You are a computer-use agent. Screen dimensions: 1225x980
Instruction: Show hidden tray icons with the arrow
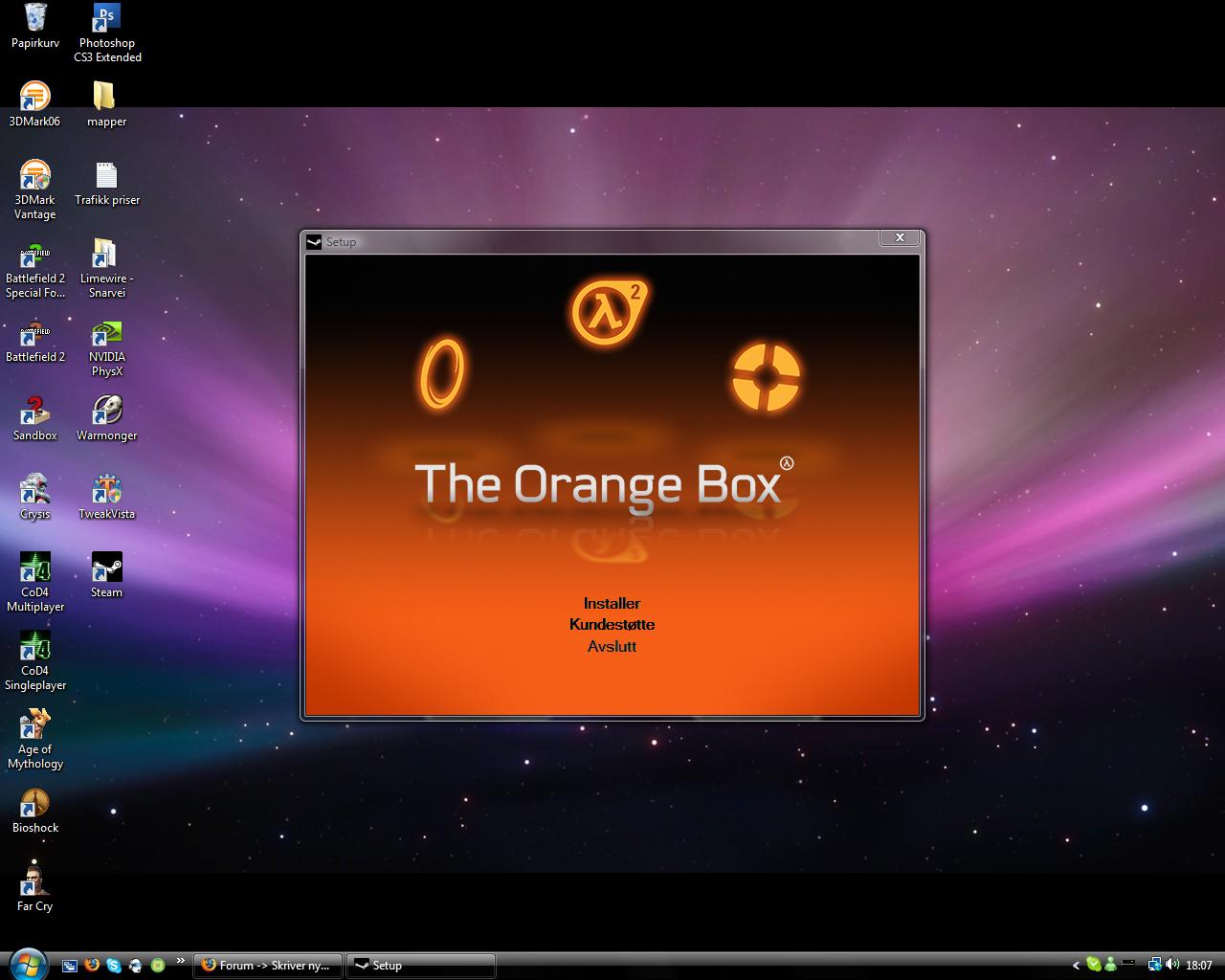(x=1076, y=966)
